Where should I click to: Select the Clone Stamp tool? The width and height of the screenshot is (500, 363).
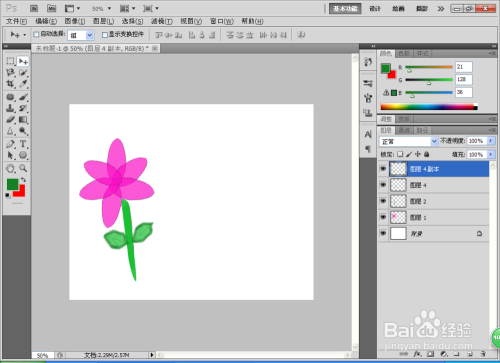(x=10, y=108)
